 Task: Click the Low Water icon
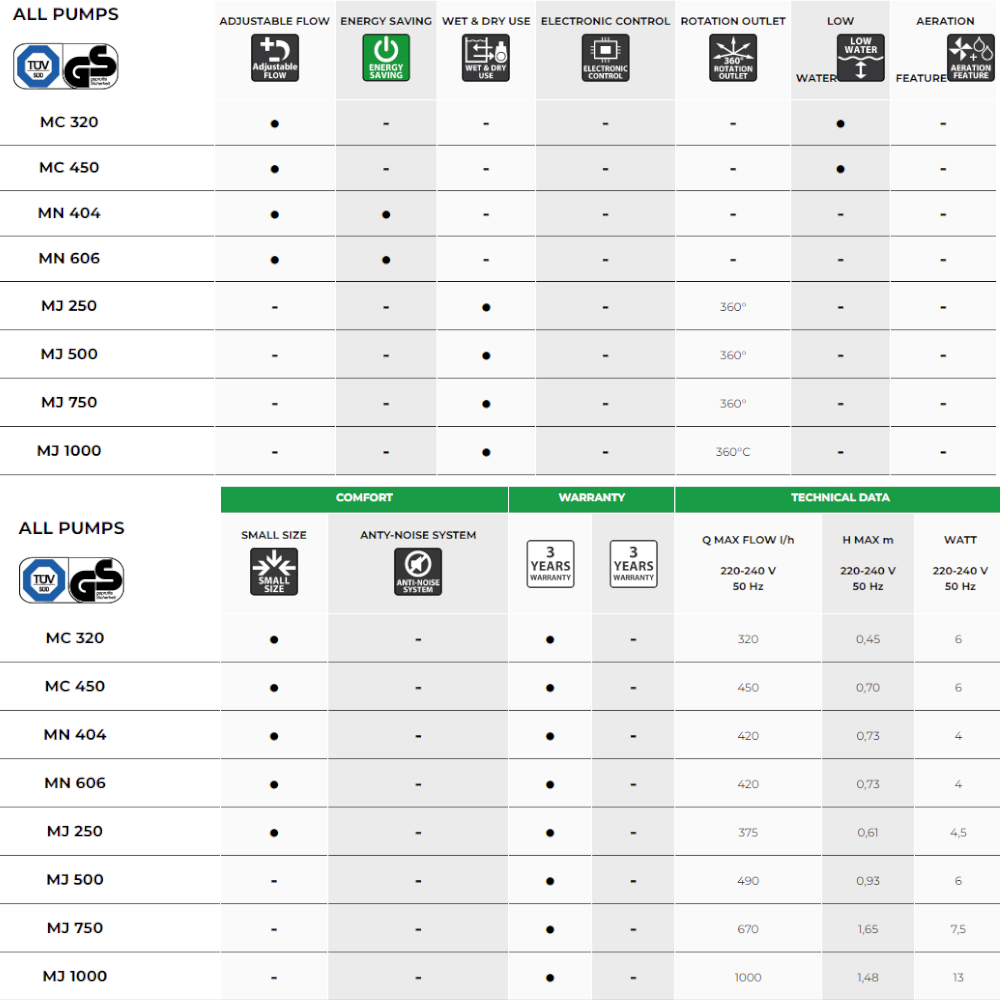point(860,58)
